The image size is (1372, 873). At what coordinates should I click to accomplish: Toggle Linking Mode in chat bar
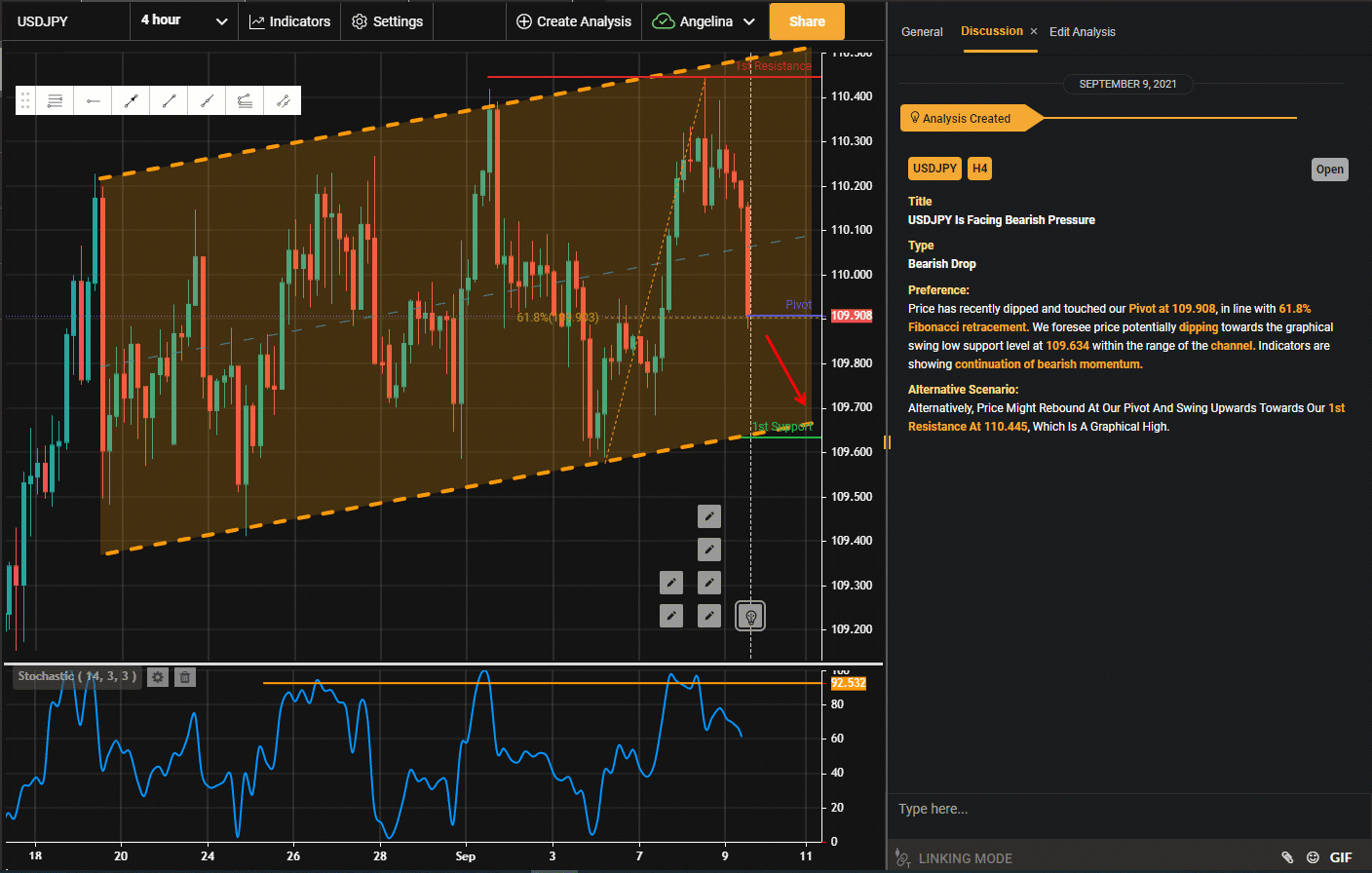point(954,858)
